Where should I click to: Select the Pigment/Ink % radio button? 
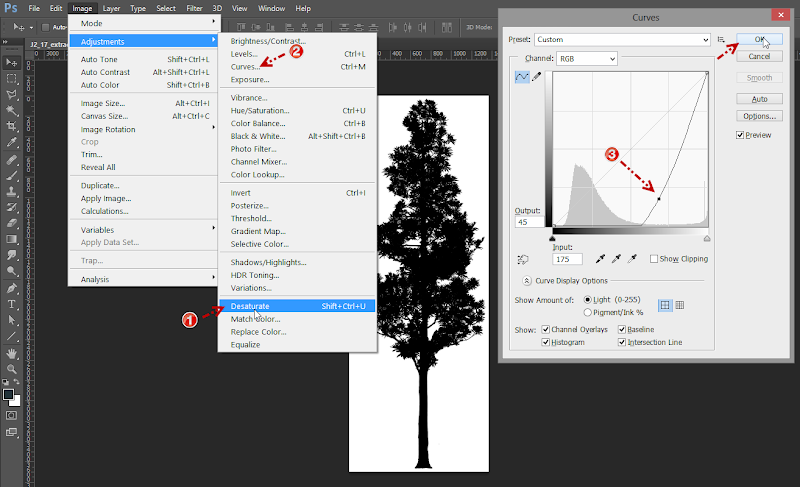tap(587, 313)
